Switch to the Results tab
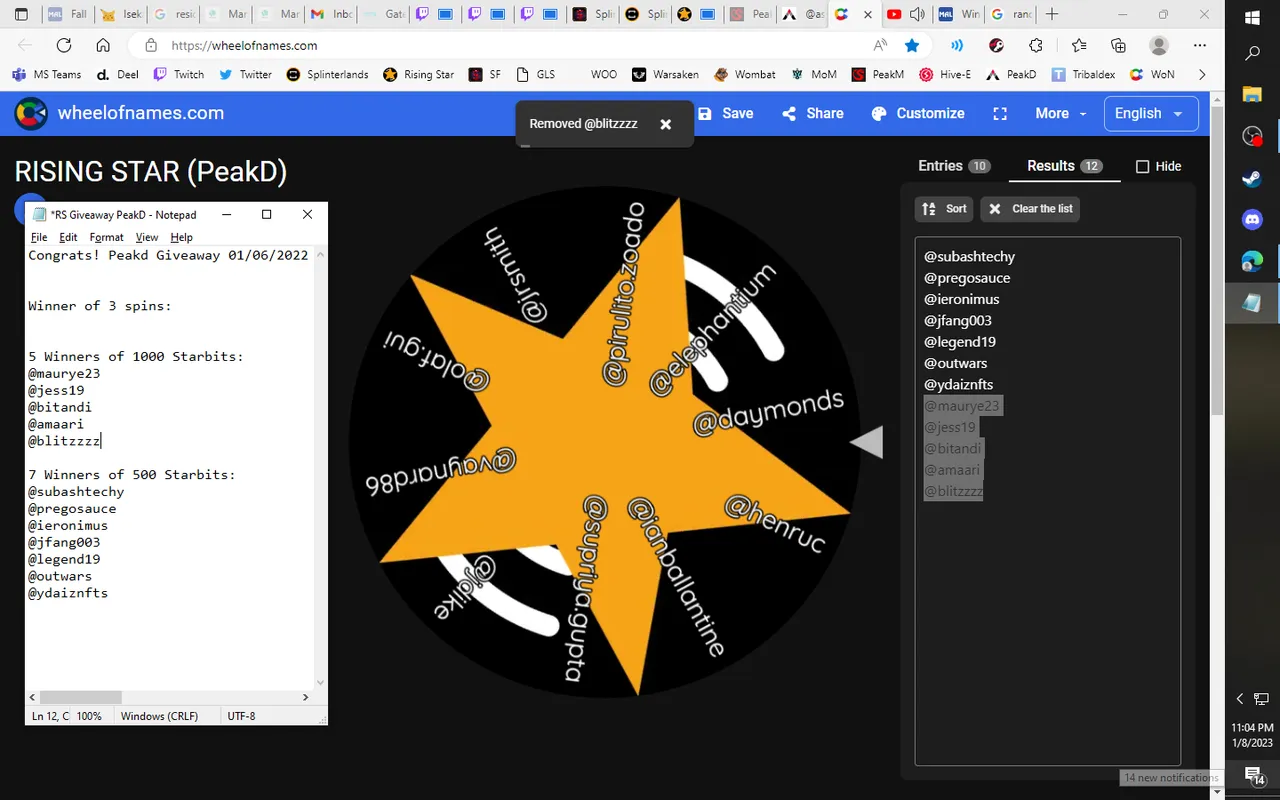The height and width of the screenshot is (800, 1280). click(x=1064, y=166)
